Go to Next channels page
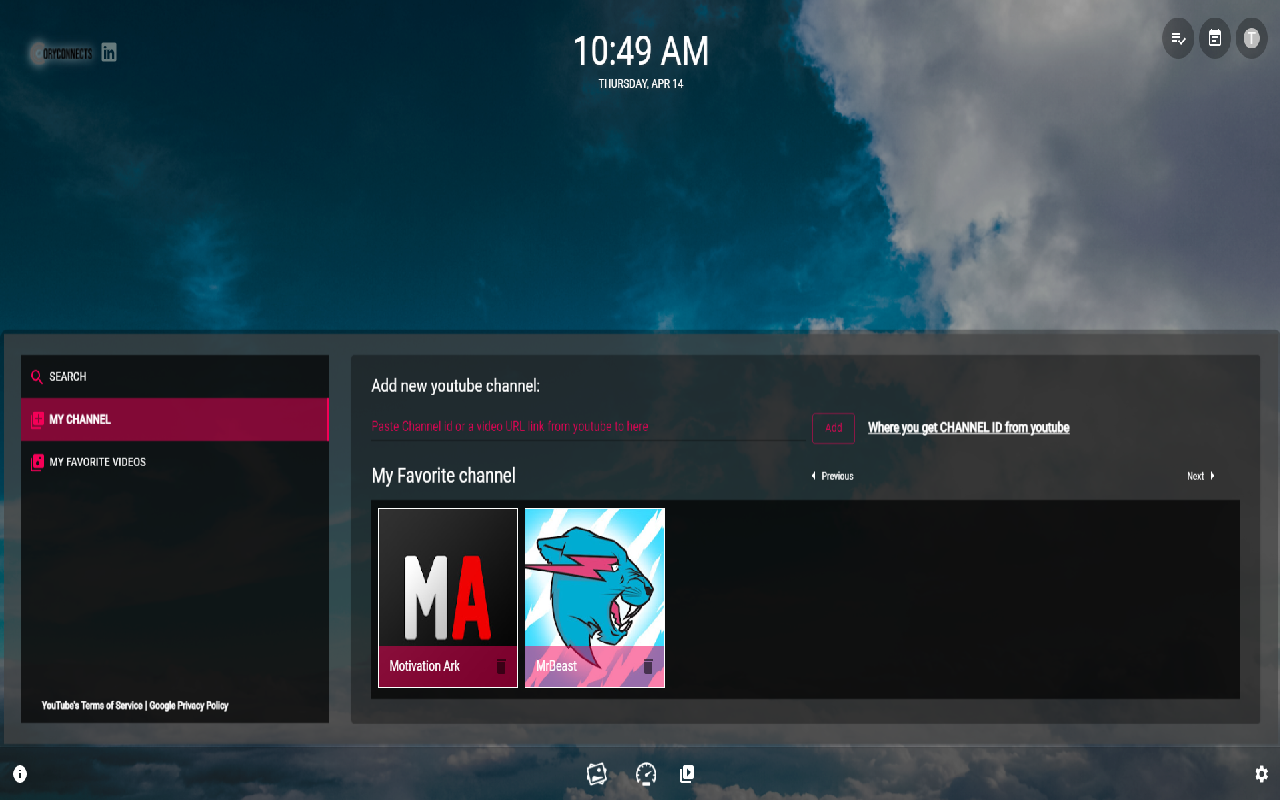Viewport: 1280px width, 800px height. [1201, 476]
